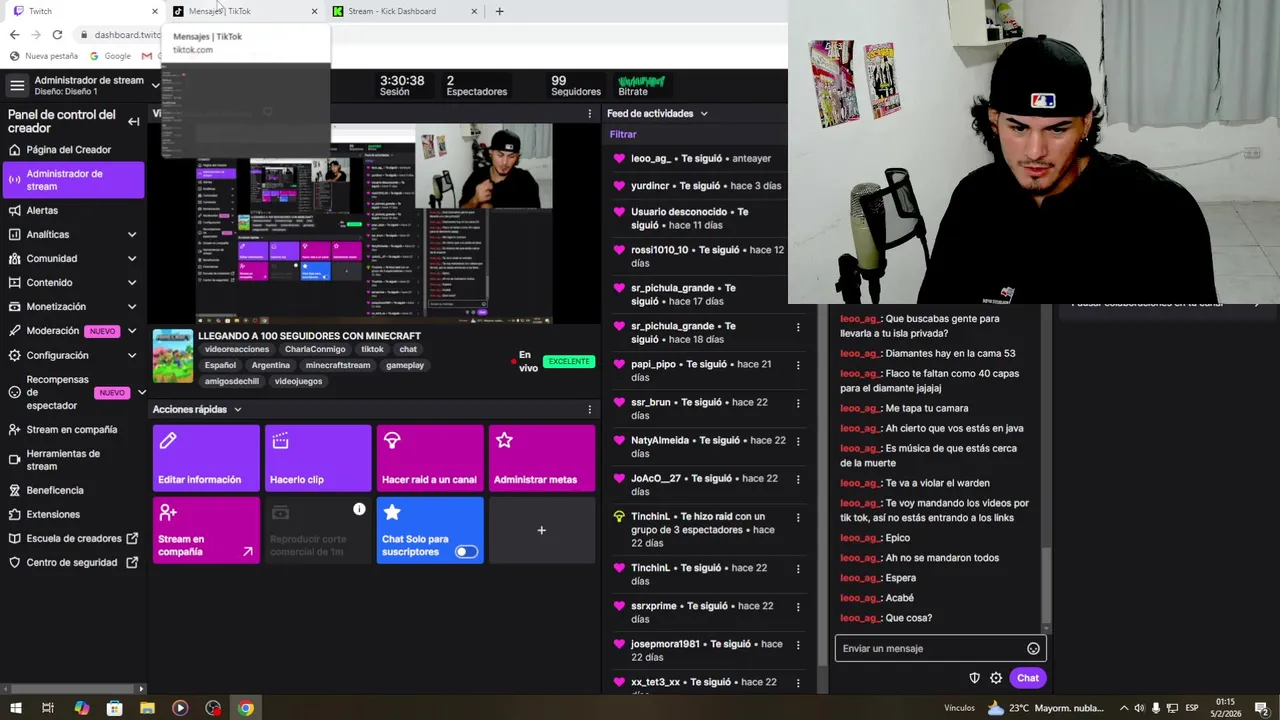Click the clapperboard icon on Hacerlo clip
The height and width of the screenshot is (720, 1280).
tap(280, 441)
